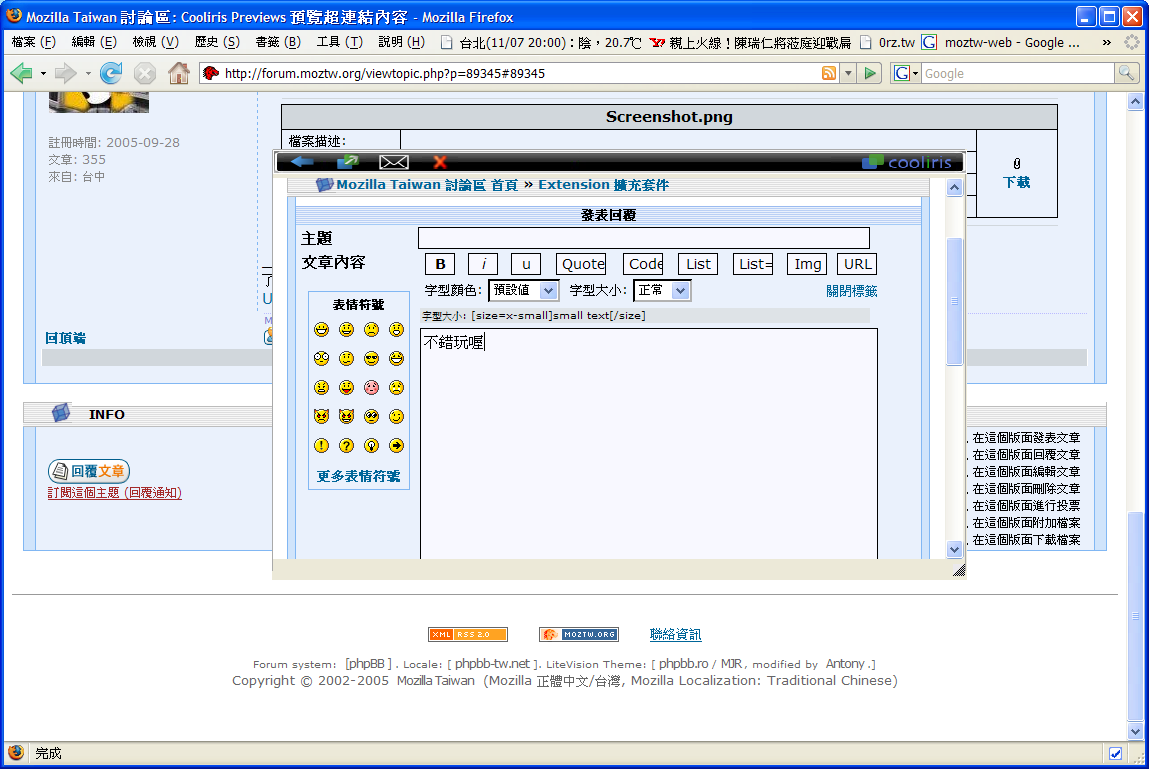The image size is (1149, 769).
Task: Click the envelope icon in Cooliris bar
Action: (x=394, y=162)
